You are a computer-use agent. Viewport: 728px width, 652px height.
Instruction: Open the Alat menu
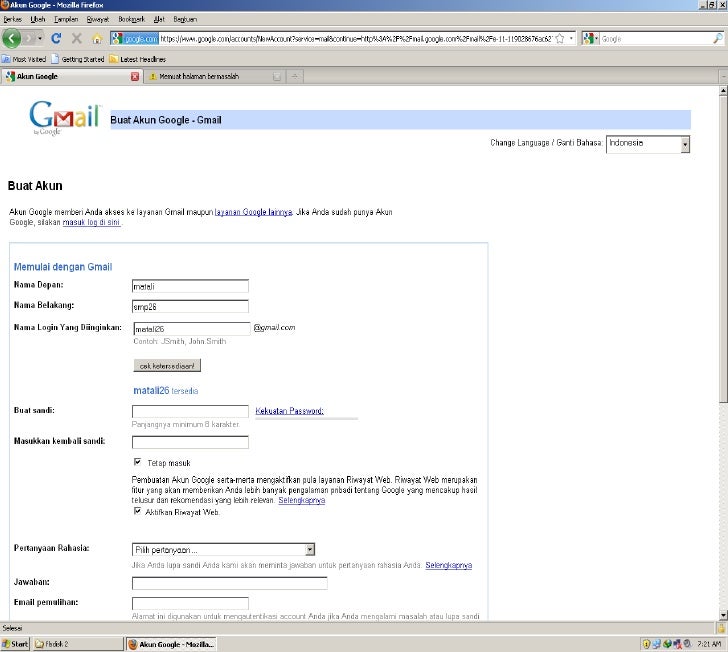point(159,19)
